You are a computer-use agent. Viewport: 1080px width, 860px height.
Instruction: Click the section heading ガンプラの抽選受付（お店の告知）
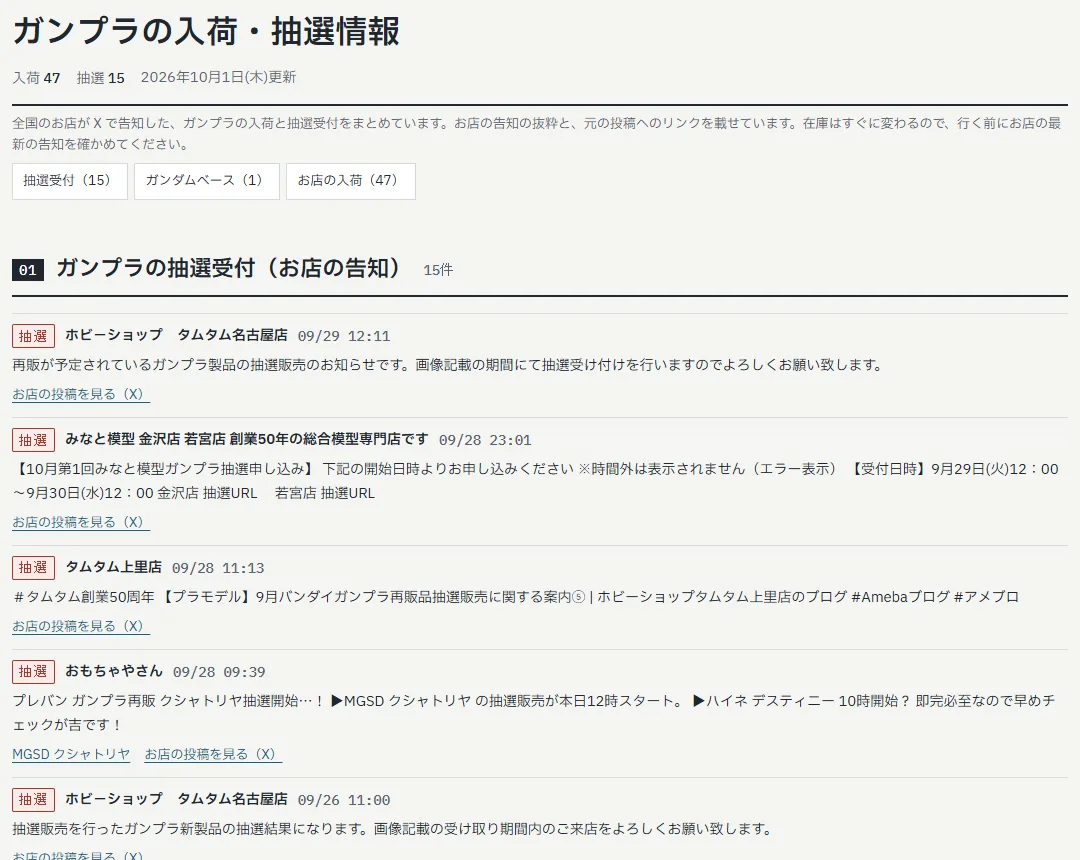click(x=229, y=268)
